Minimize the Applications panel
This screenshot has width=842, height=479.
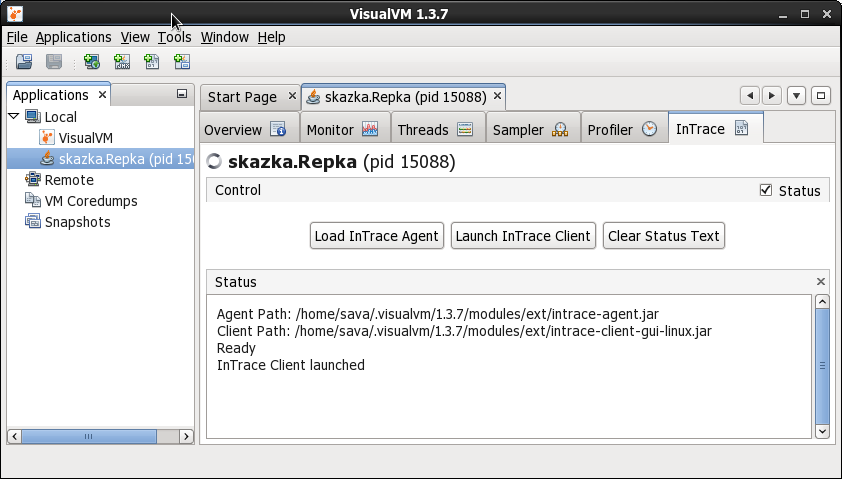[182, 94]
